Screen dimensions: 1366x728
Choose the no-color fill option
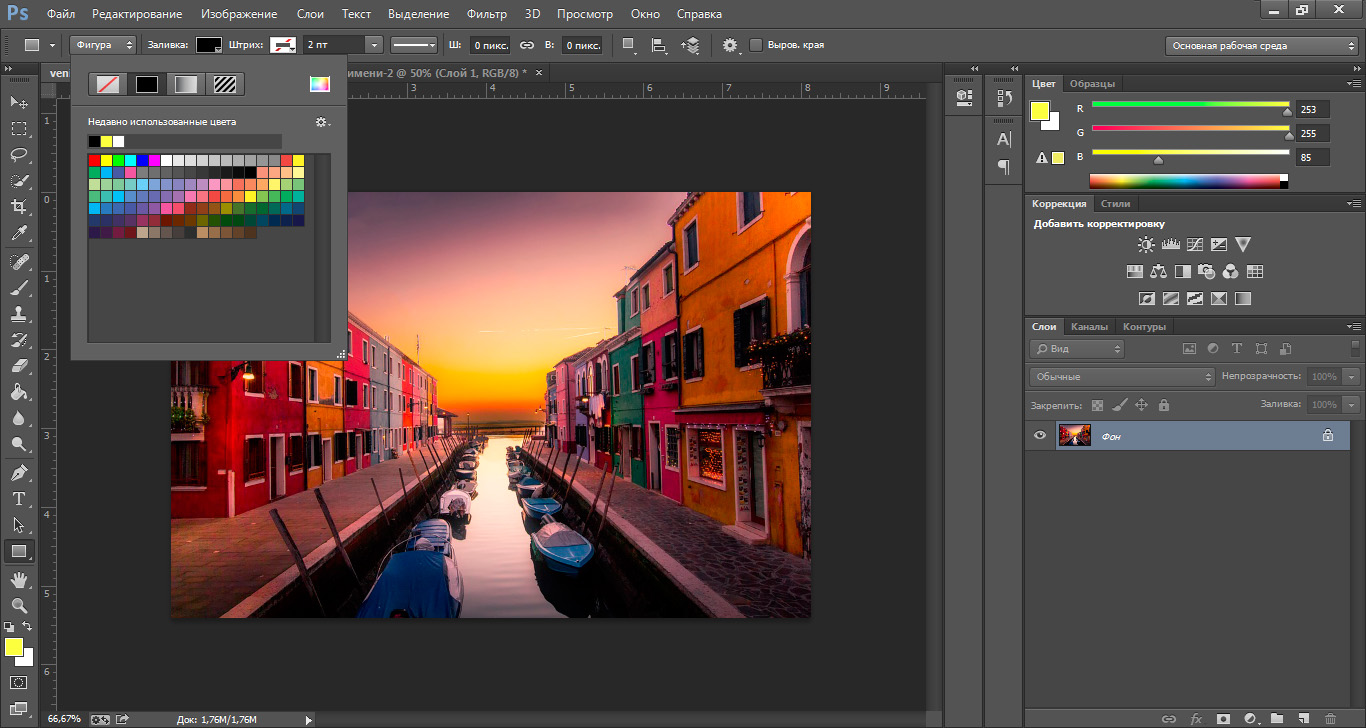pyautogui.click(x=107, y=84)
